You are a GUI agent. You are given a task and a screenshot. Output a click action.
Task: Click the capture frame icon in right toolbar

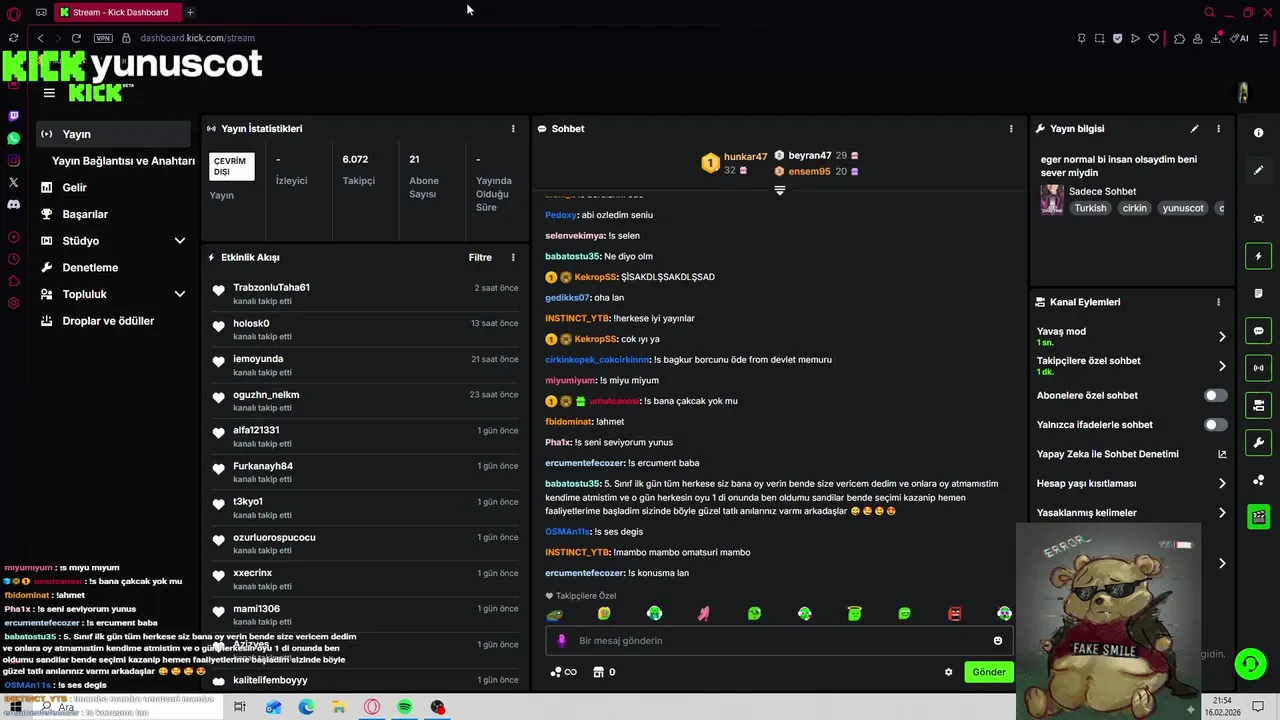(1258, 219)
